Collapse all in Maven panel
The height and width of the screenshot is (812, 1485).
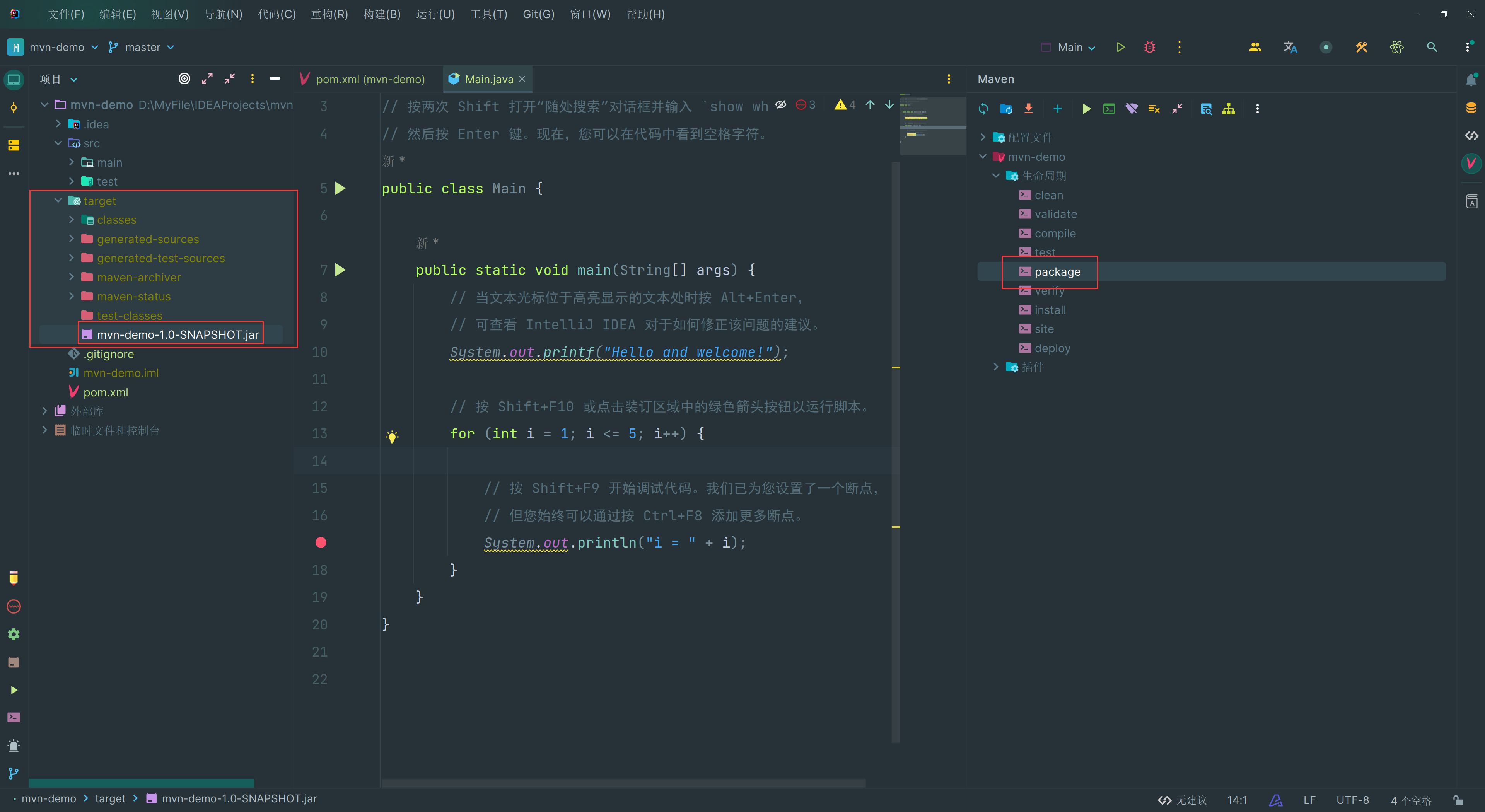coord(1176,109)
